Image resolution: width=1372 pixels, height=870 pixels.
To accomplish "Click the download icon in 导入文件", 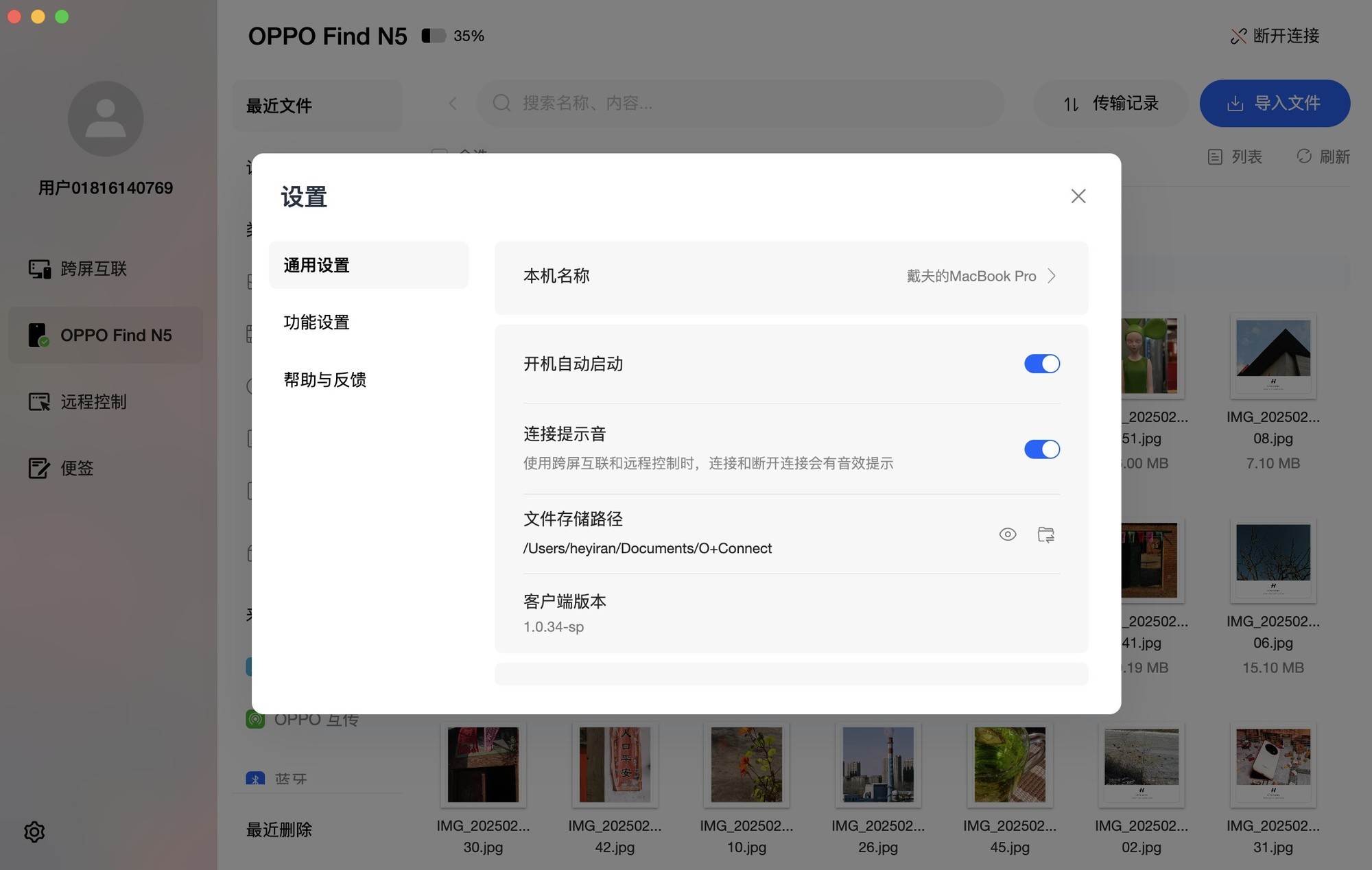I will 1235,103.
